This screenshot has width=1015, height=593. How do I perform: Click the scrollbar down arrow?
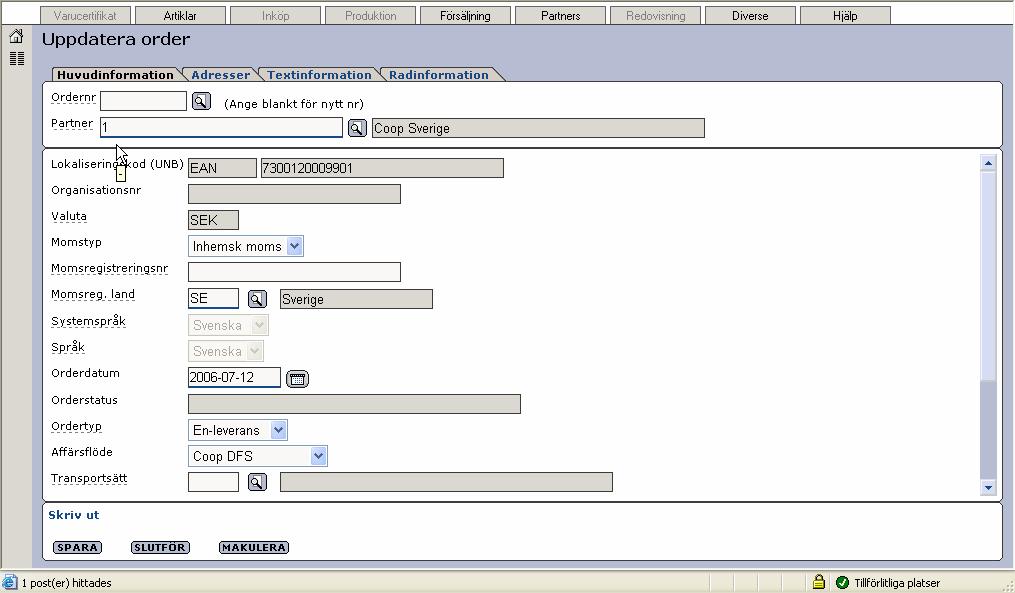[988, 487]
